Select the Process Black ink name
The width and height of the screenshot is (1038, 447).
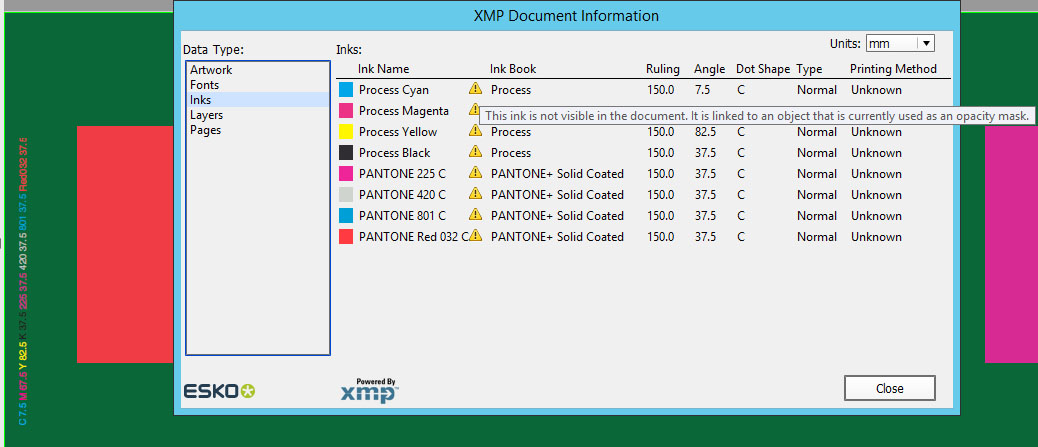click(395, 153)
